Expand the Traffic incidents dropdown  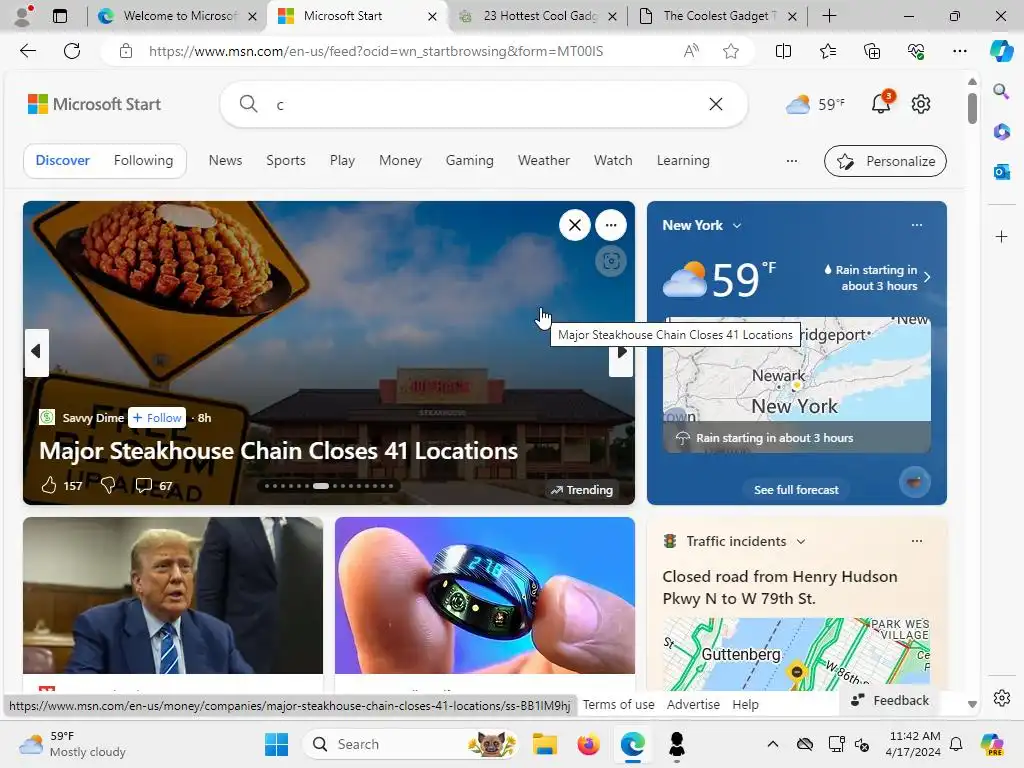point(801,541)
